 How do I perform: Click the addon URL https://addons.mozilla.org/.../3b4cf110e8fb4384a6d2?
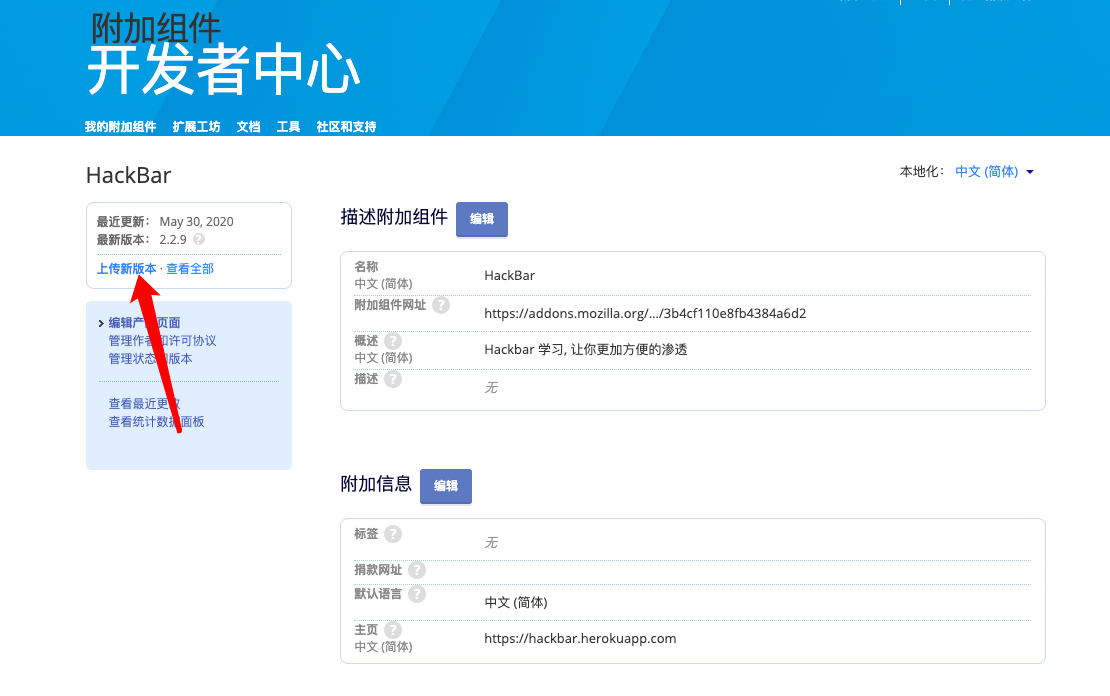pyautogui.click(x=645, y=314)
